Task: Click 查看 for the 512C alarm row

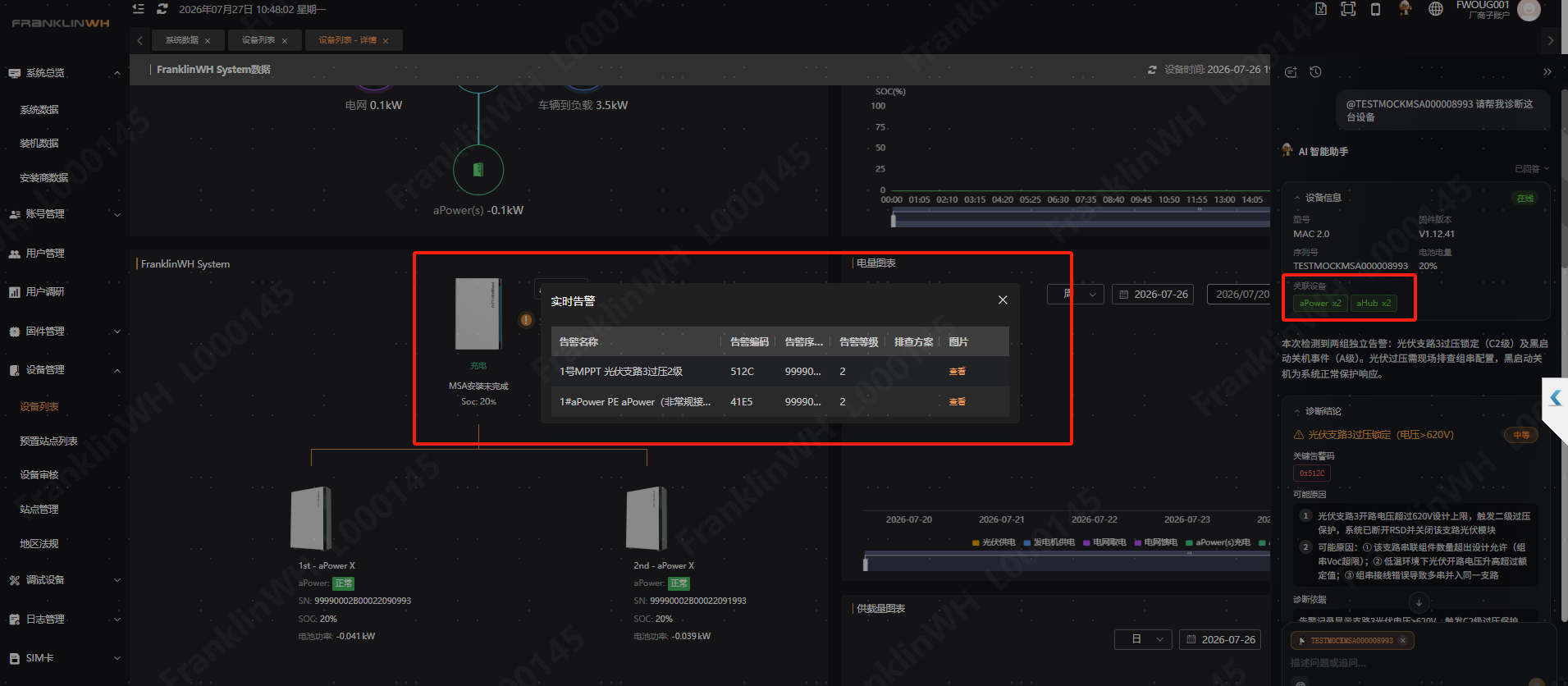Action: pos(958,372)
